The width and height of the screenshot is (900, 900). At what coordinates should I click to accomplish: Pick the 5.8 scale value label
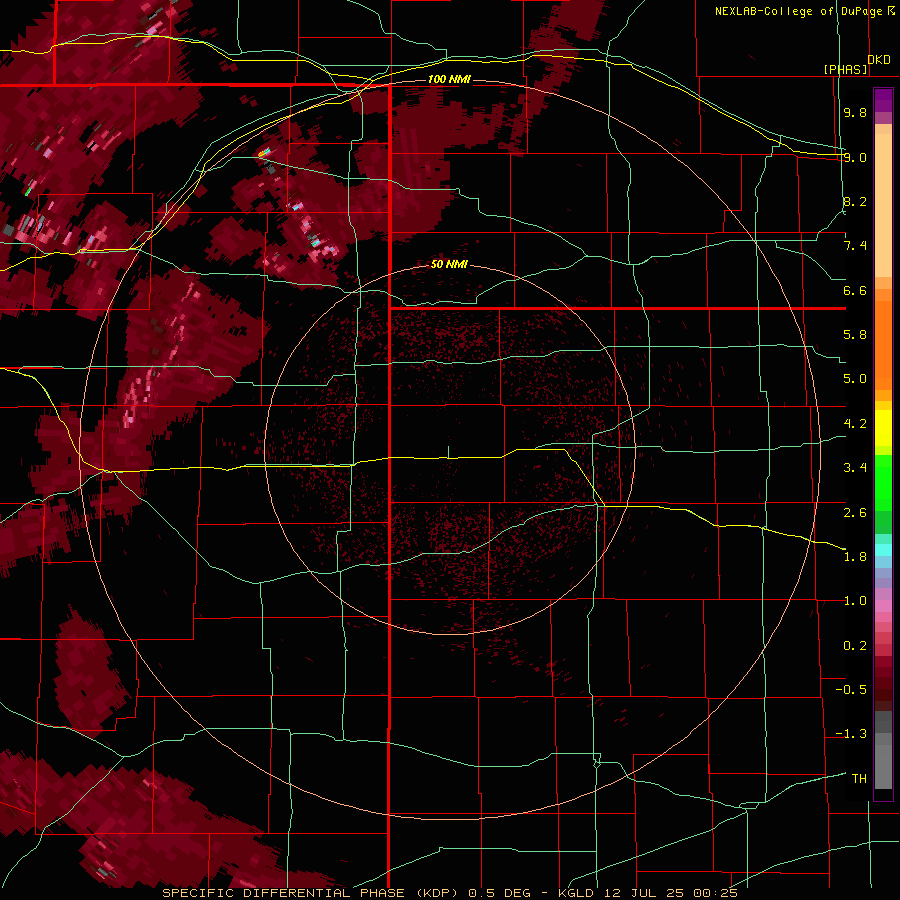[x=855, y=335]
